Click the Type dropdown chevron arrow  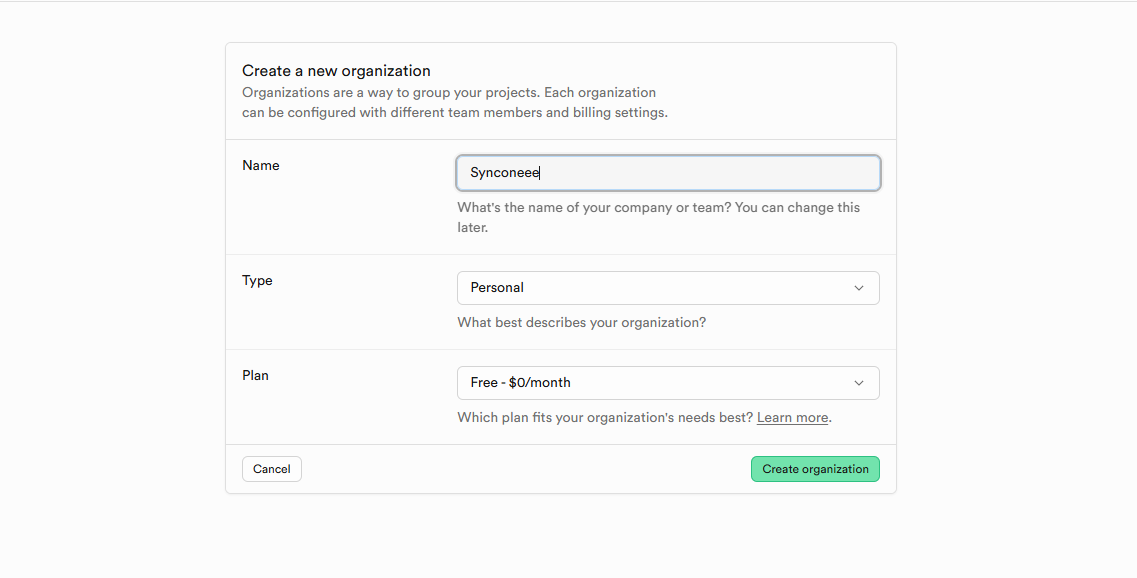click(858, 288)
